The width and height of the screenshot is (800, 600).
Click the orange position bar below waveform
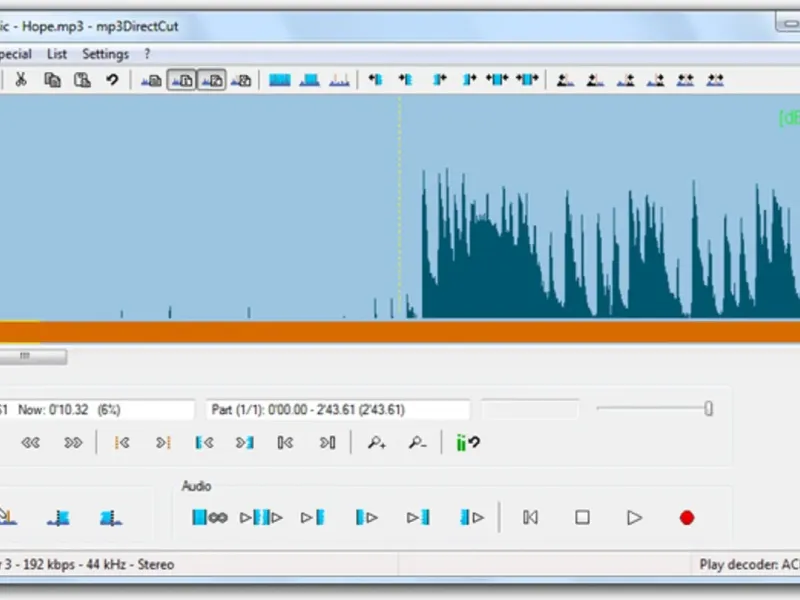[x=400, y=332]
